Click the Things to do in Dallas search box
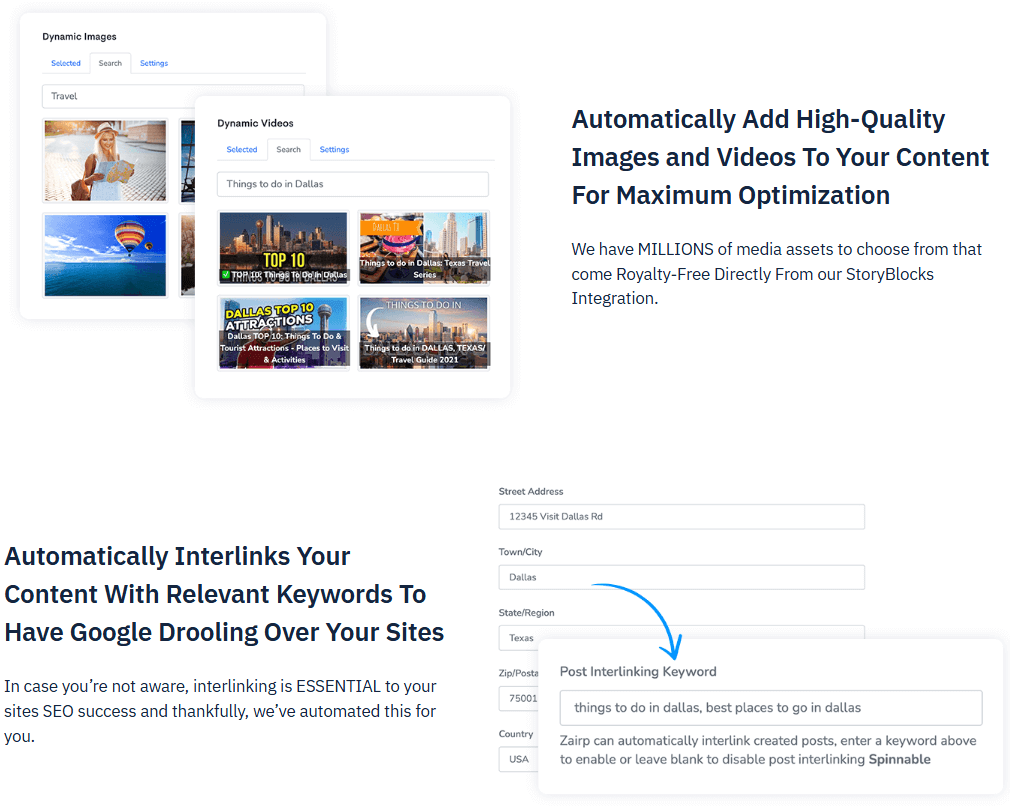 pyautogui.click(x=352, y=184)
